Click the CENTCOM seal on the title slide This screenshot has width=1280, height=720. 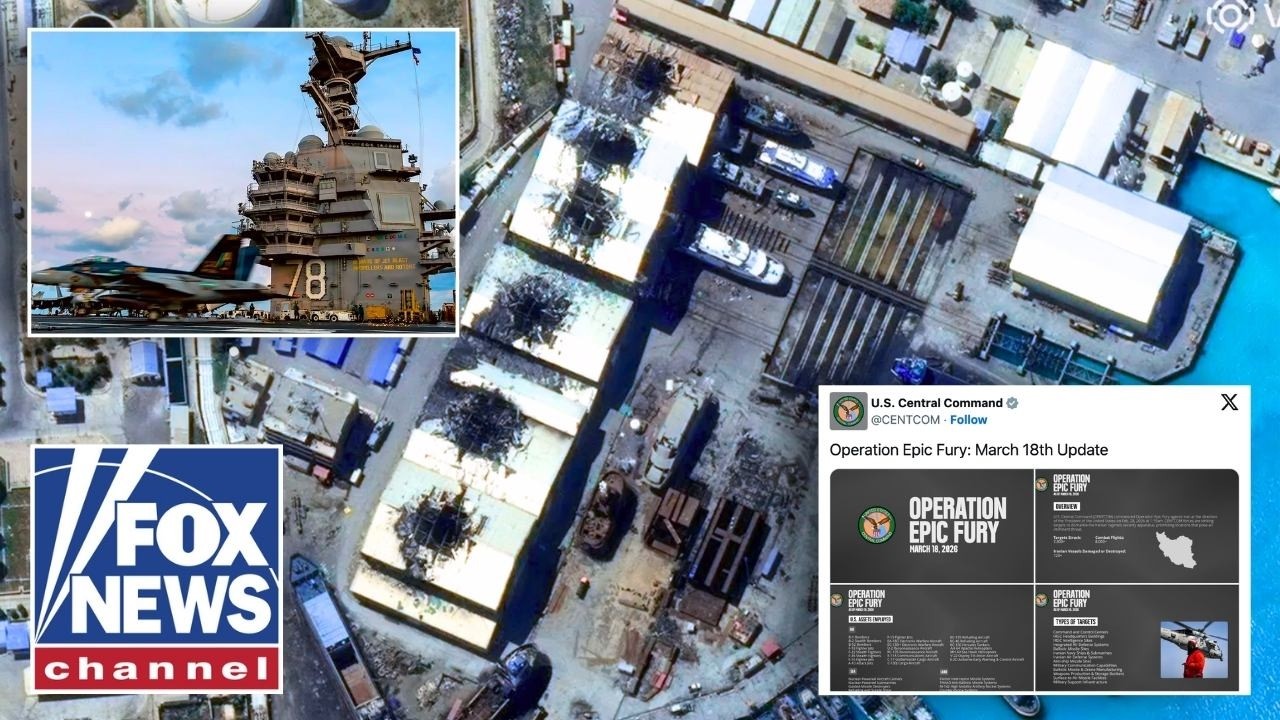point(876,524)
